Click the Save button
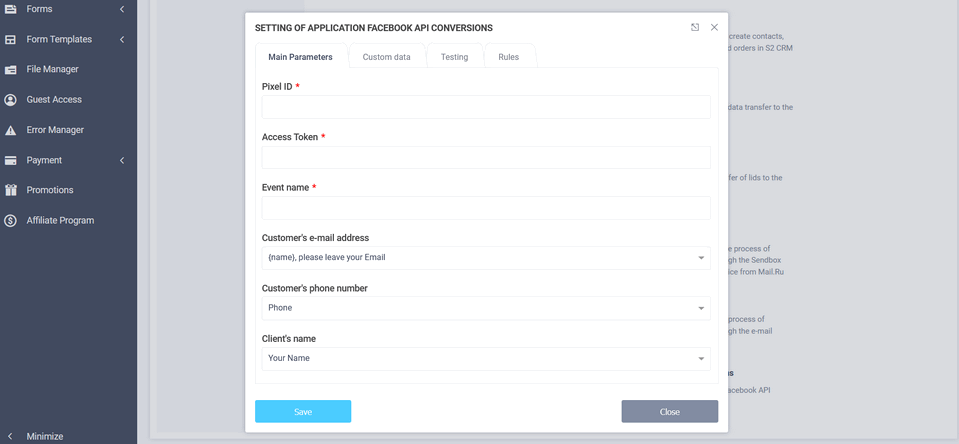This screenshot has width=959, height=444. coord(303,412)
